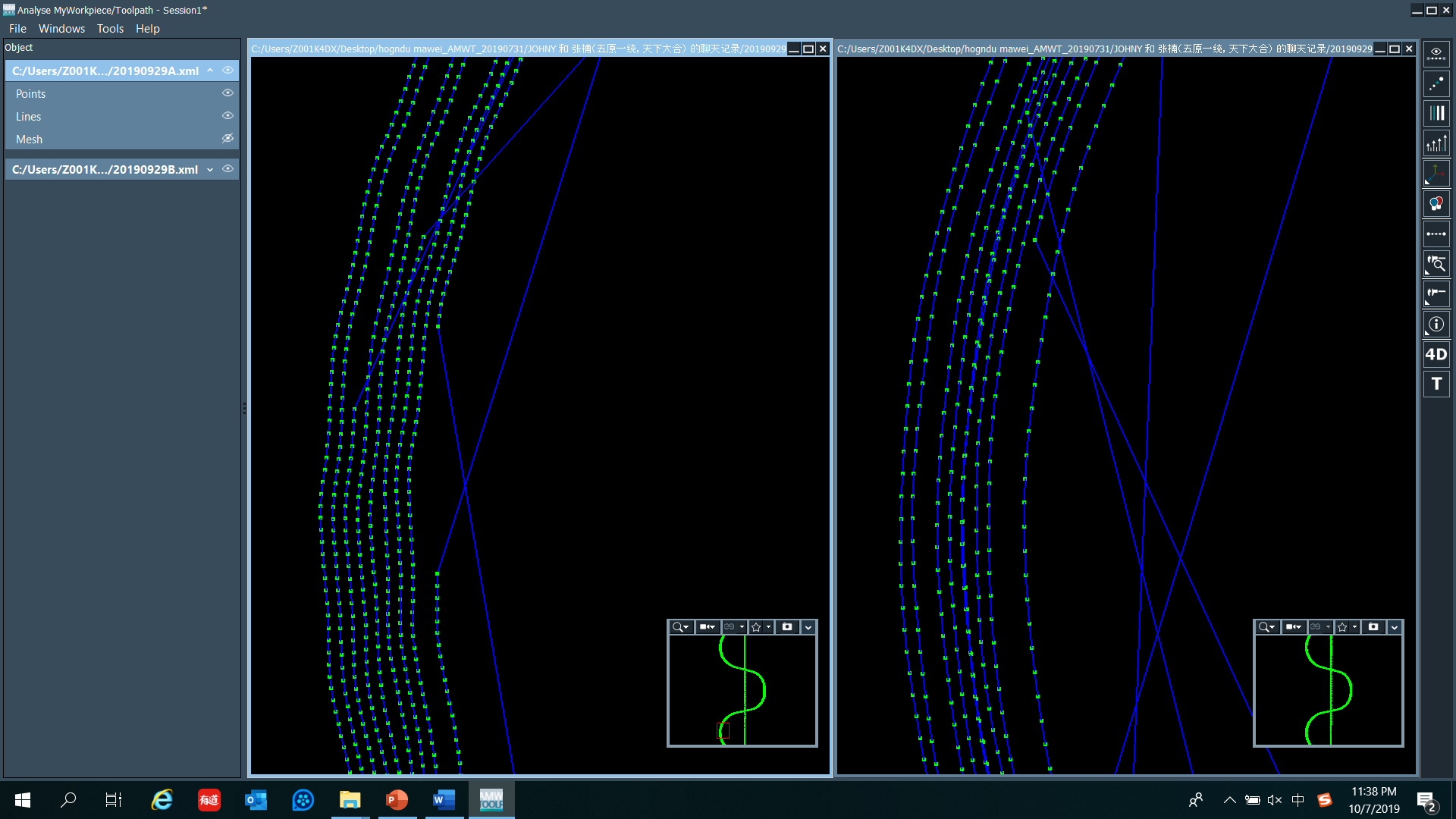Screen dimensions: 1456x819
Task: Toggle visibility of Lines layer
Action: click(x=227, y=116)
